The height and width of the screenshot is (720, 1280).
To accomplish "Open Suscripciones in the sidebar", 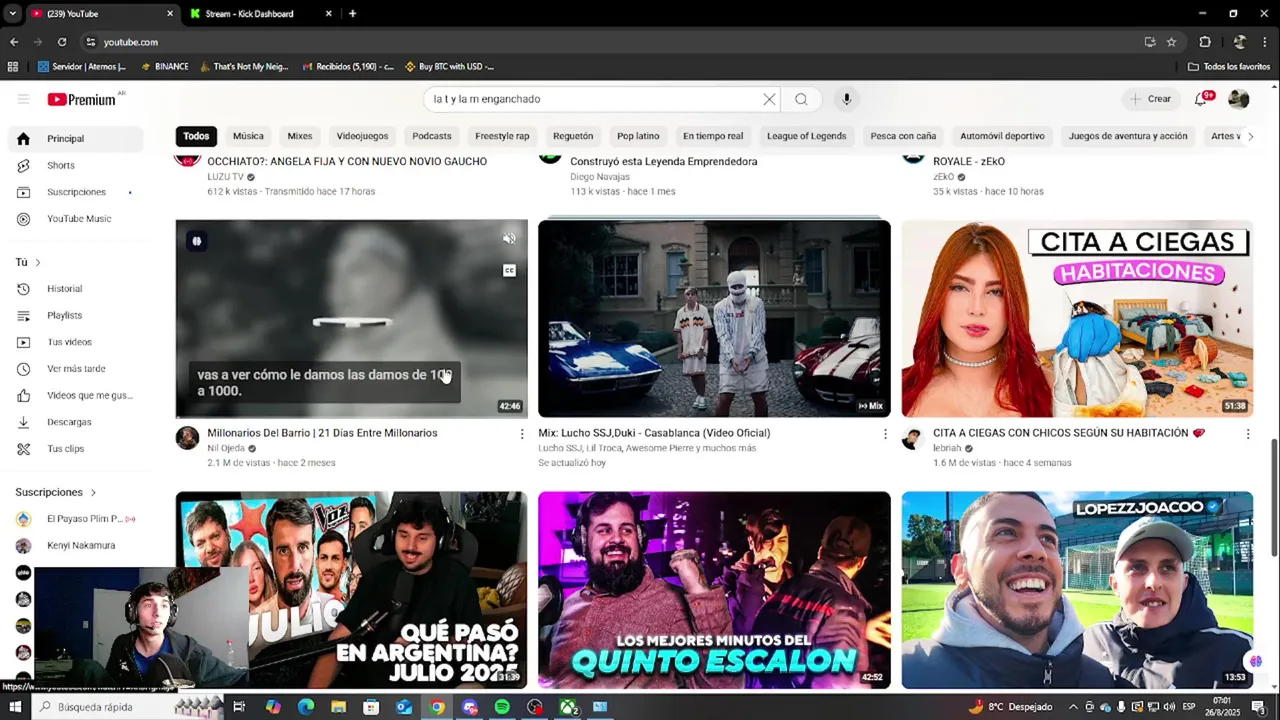I will coord(76,192).
